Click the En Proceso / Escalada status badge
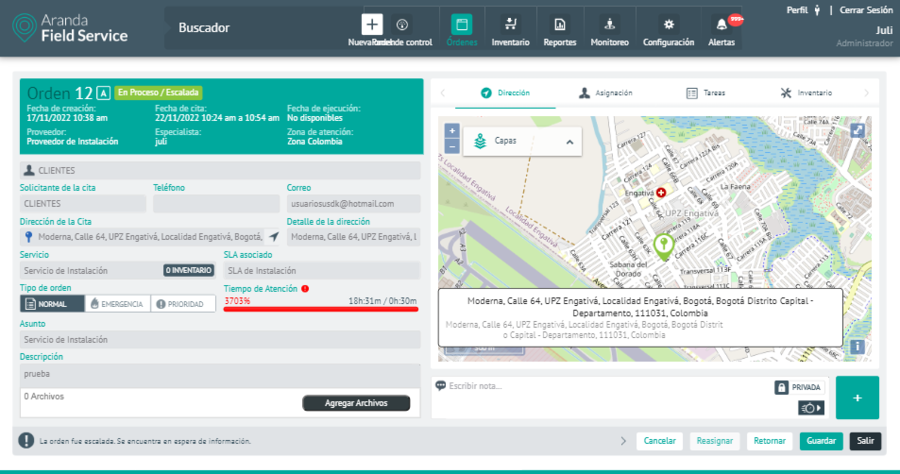Viewport: 900px width, 474px height. (158, 92)
